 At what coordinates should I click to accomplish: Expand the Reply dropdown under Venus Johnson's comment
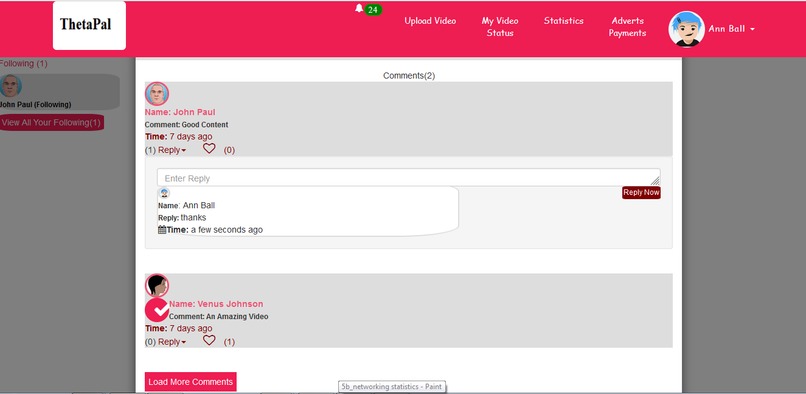pos(172,342)
